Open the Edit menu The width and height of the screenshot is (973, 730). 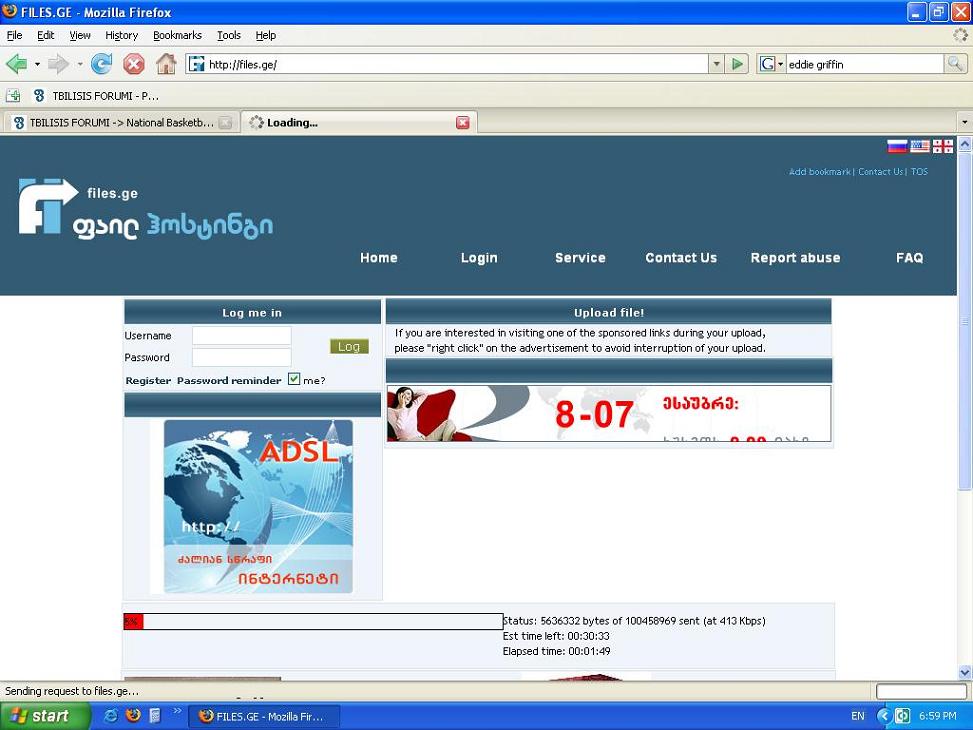(x=45, y=35)
